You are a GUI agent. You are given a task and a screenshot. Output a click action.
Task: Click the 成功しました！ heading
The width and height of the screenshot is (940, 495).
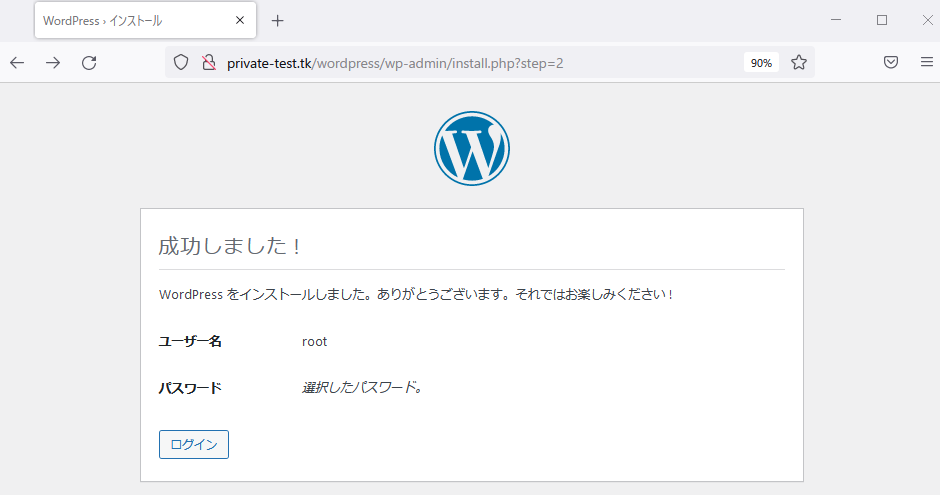(x=231, y=246)
